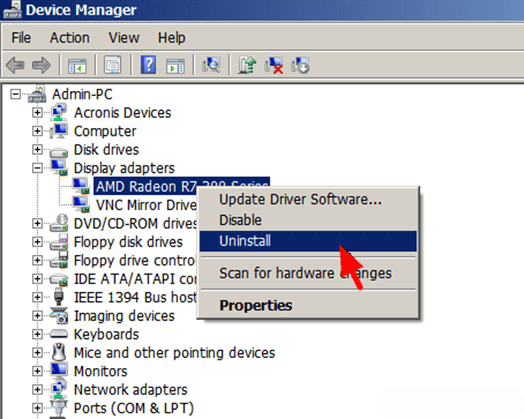Viewport: 524px width, 419px height.
Task: Expand the Acronis Devices category
Action: [37, 113]
